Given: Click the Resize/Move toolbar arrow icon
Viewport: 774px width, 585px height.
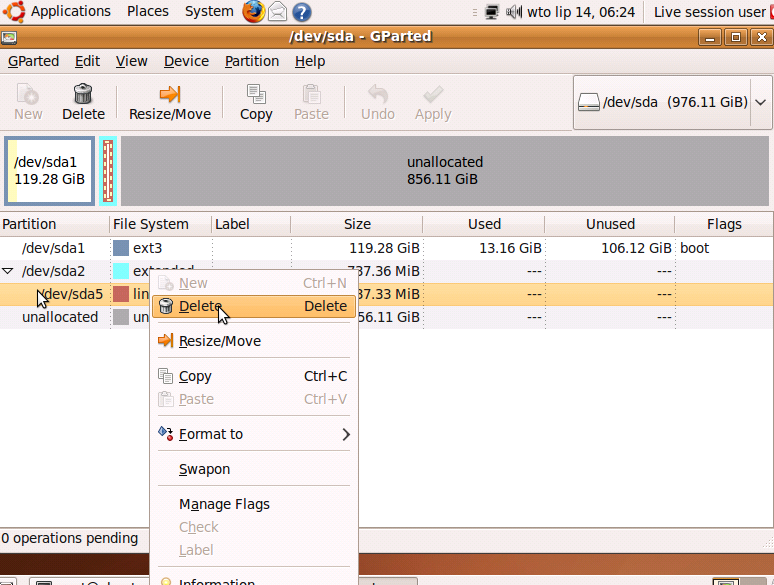Looking at the screenshot, I should click(170, 94).
